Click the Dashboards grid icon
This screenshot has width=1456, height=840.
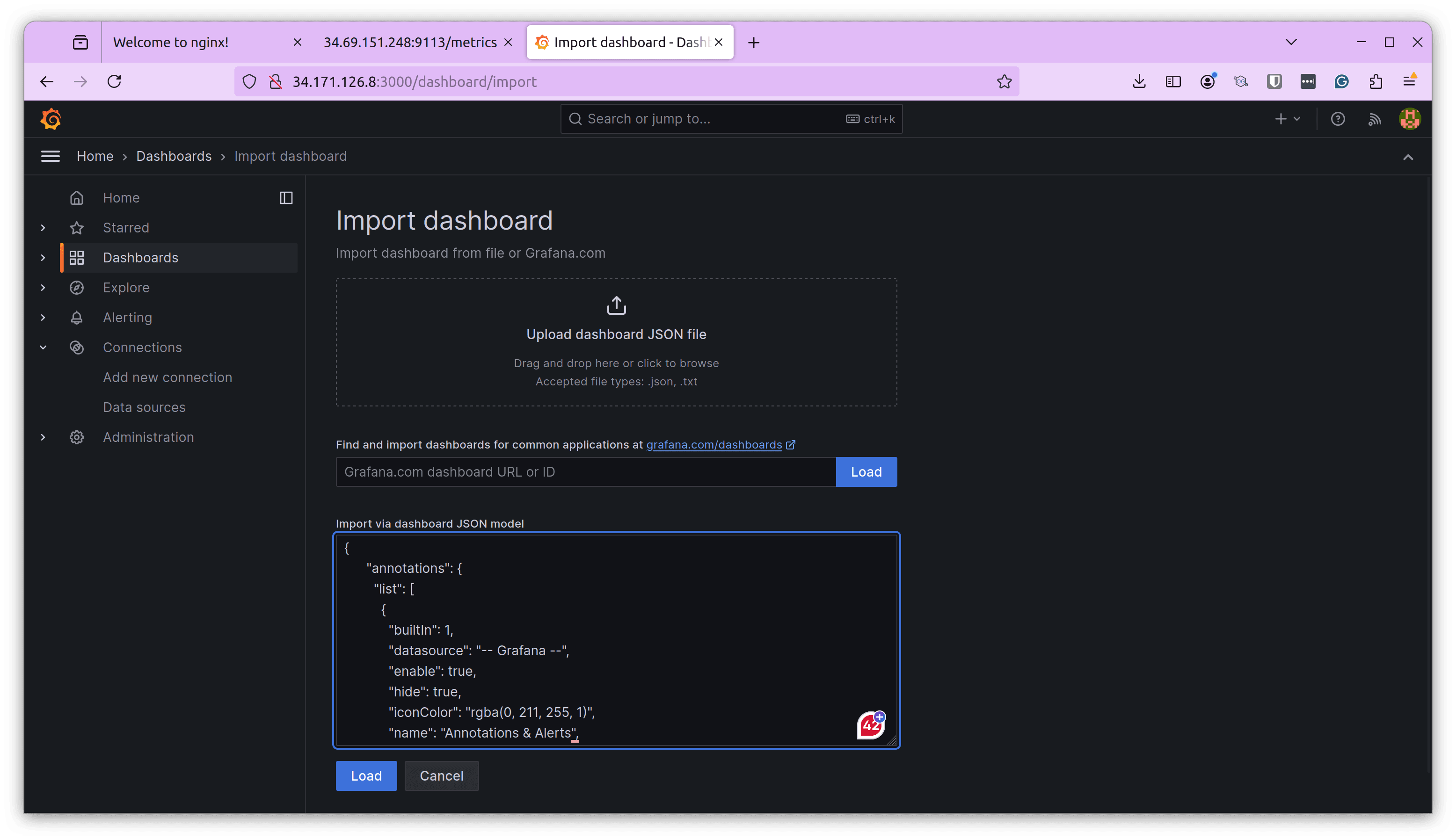tap(77, 258)
